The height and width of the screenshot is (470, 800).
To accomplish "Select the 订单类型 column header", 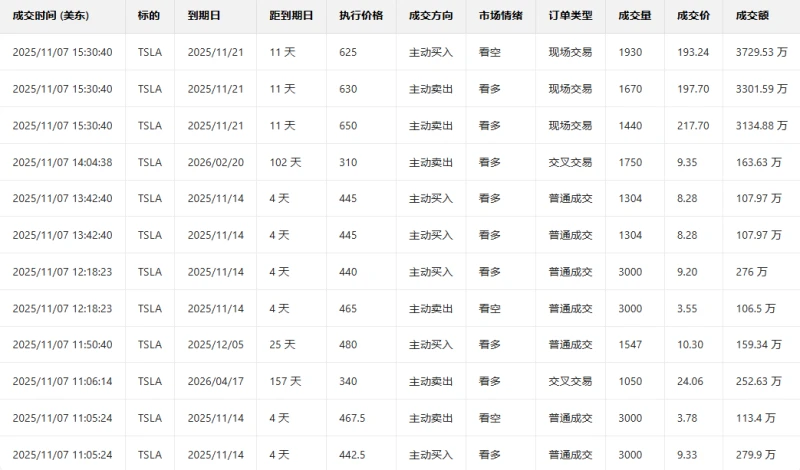I will coord(570,17).
